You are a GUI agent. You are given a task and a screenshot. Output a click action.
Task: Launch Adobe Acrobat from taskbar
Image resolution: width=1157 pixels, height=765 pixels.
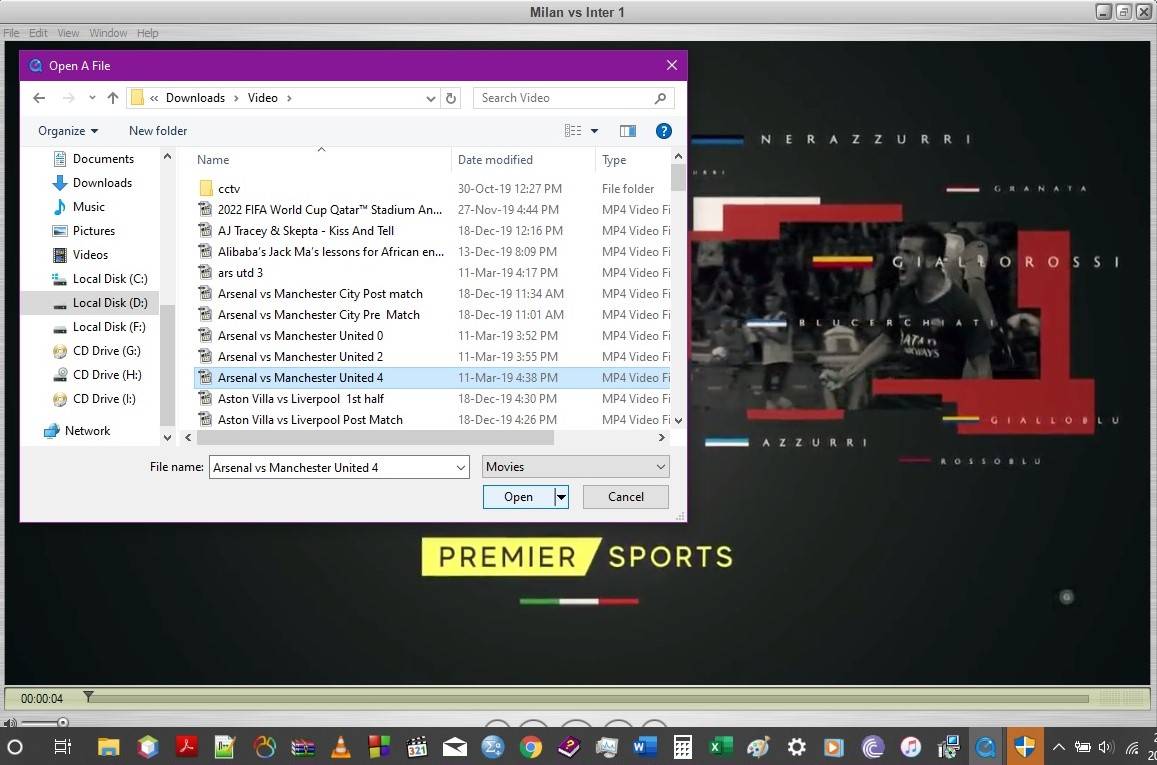(186, 747)
